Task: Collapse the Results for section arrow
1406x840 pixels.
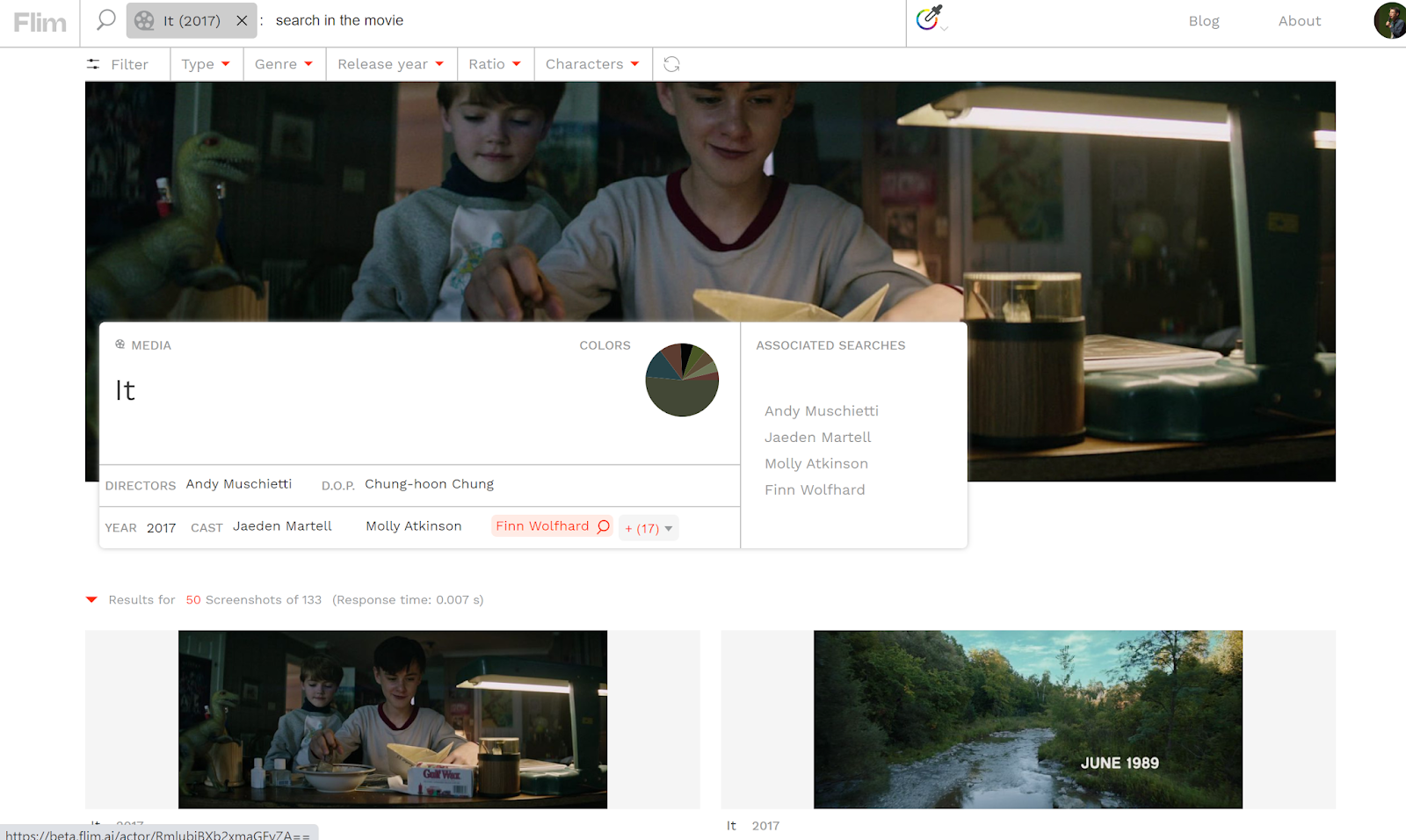Action: pyautogui.click(x=91, y=600)
